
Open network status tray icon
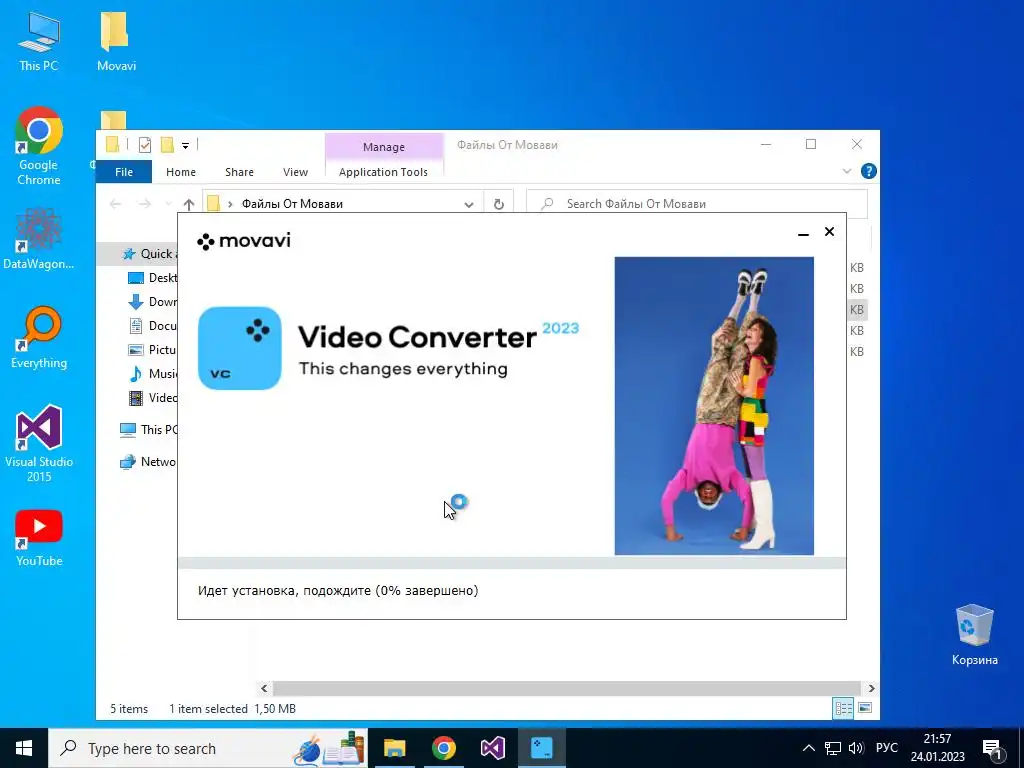832,748
